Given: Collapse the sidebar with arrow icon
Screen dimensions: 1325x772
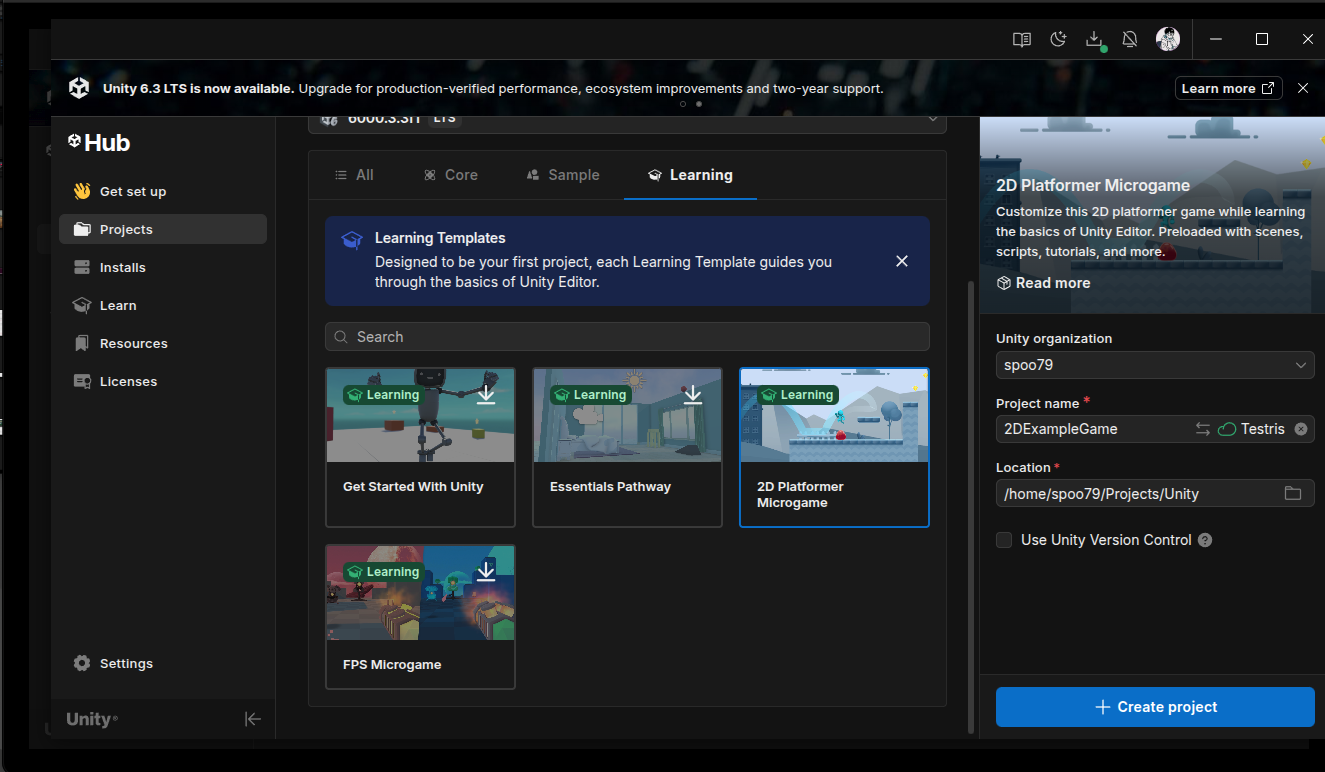Looking at the screenshot, I should [252, 719].
